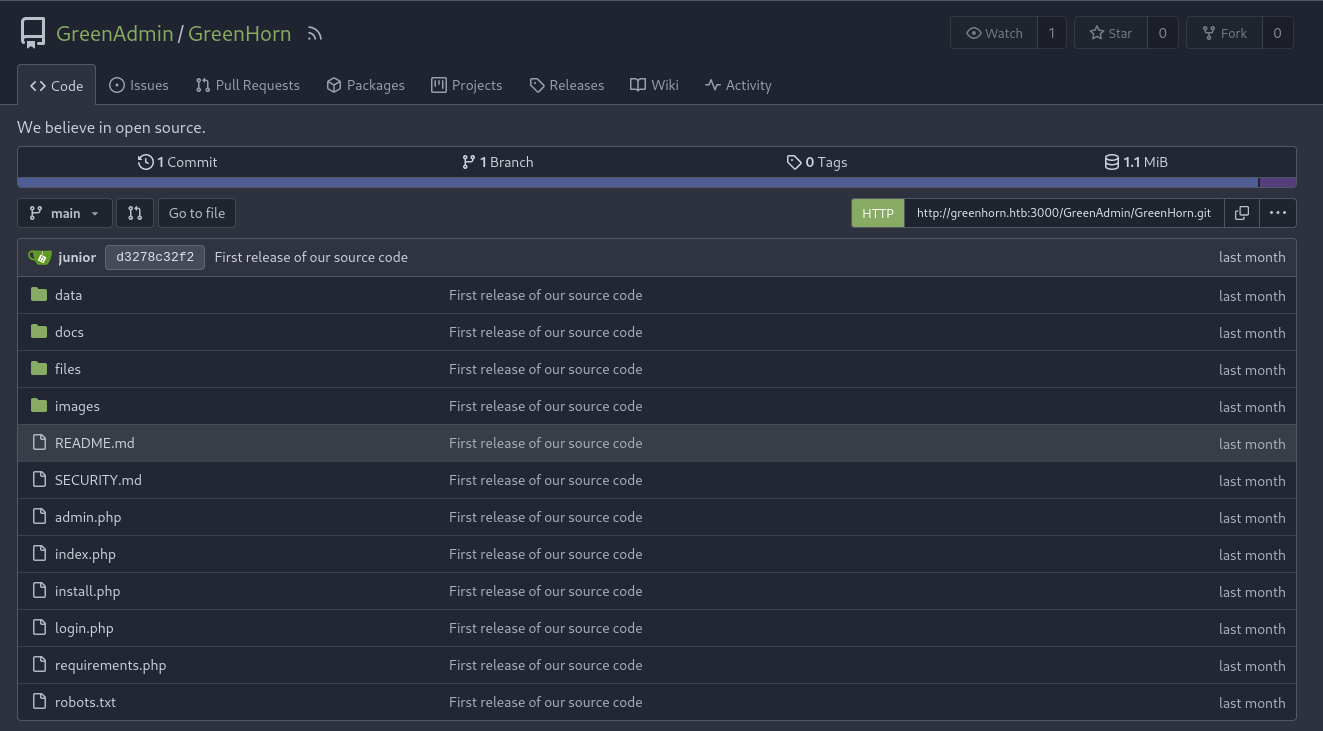
Task: View the 1 Commit history
Action: click(x=178, y=162)
